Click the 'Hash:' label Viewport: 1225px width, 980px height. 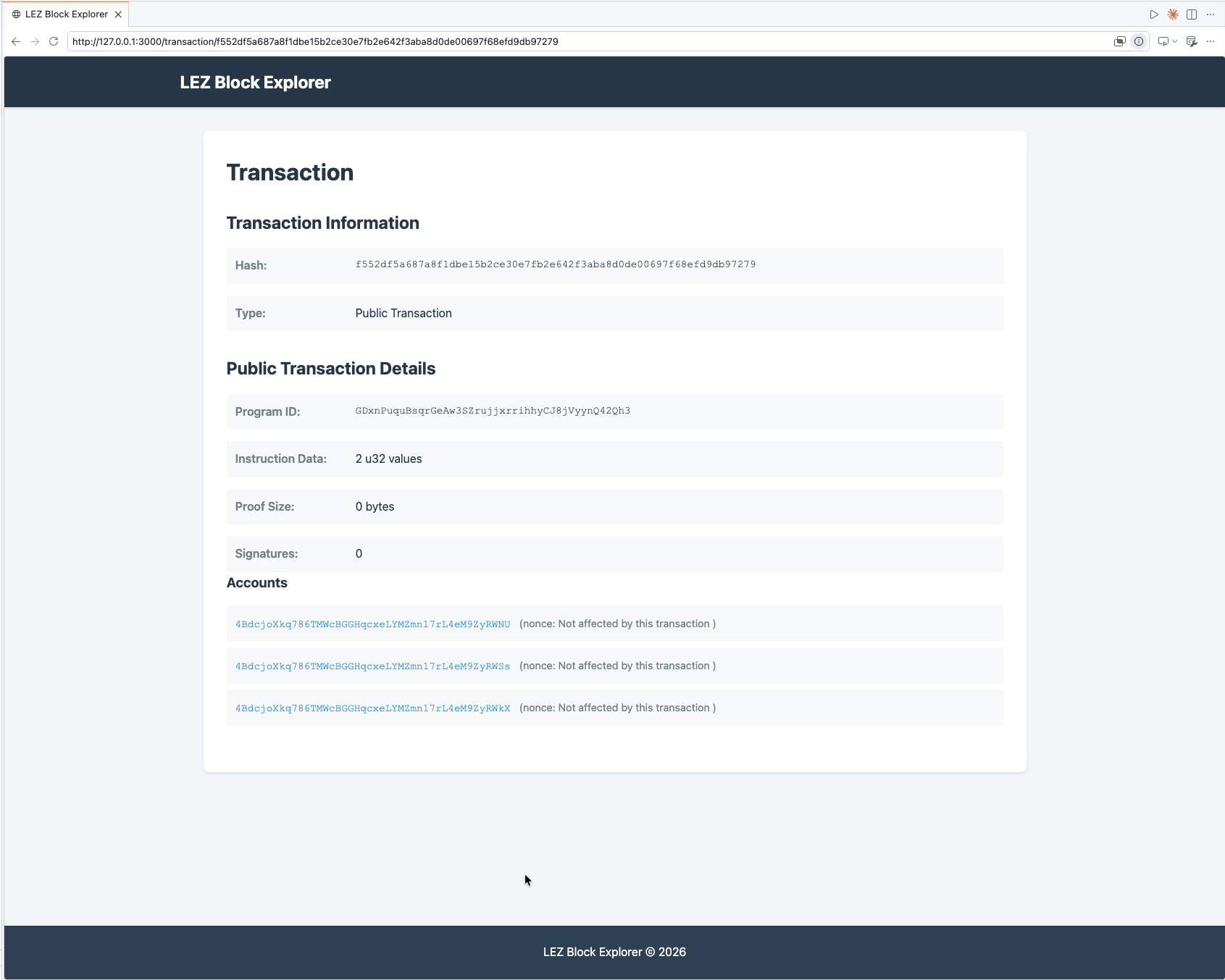tap(251, 265)
